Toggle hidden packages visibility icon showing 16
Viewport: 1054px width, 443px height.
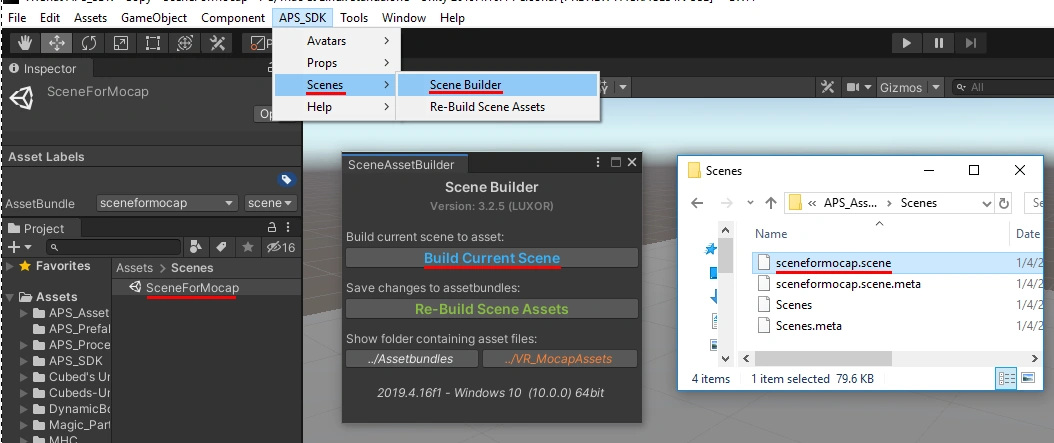[280, 247]
